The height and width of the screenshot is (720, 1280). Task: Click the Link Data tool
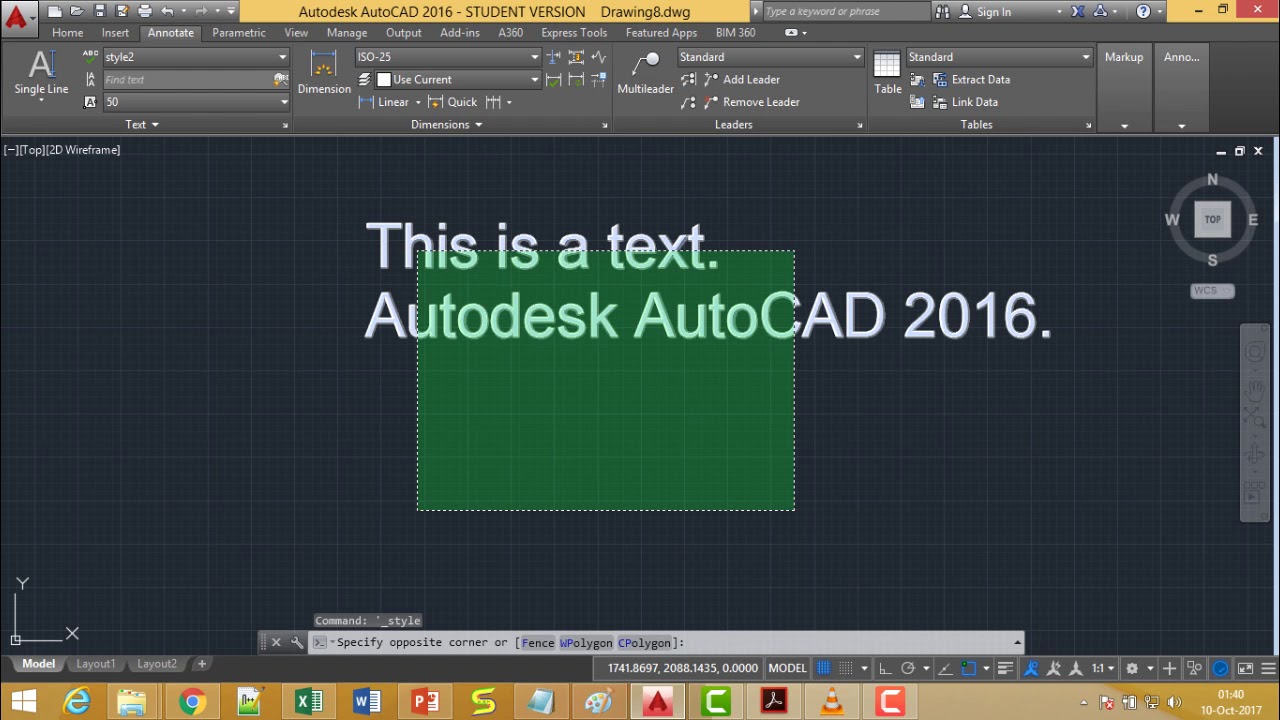coord(965,102)
